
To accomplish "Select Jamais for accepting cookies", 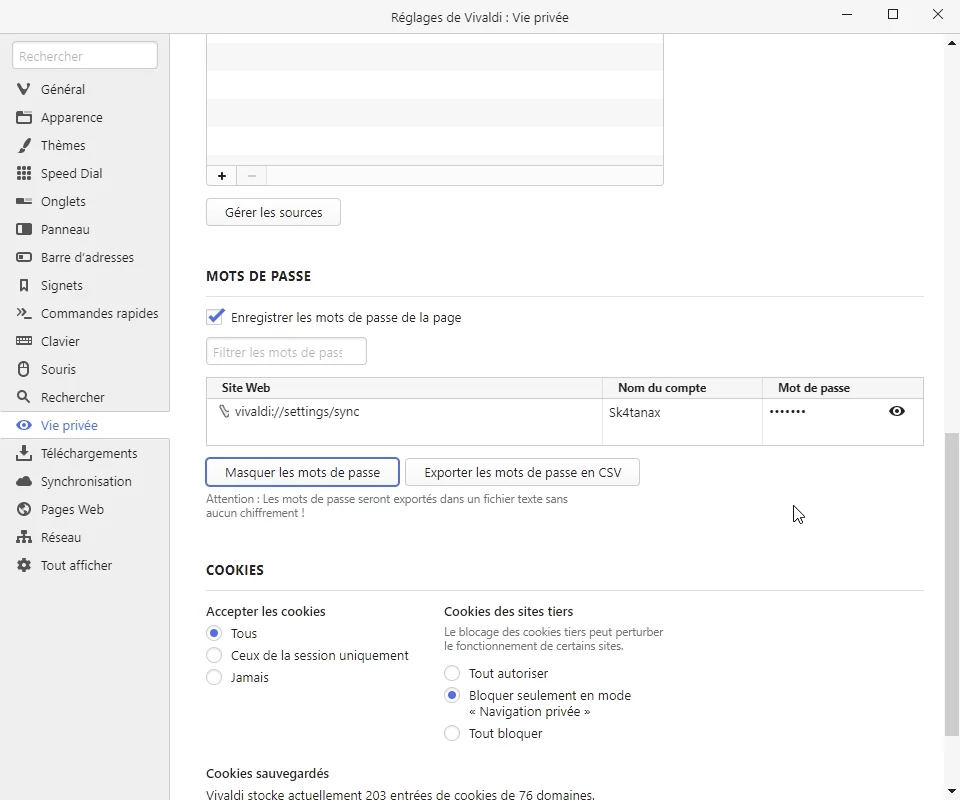I will pyautogui.click(x=214, y=677).
